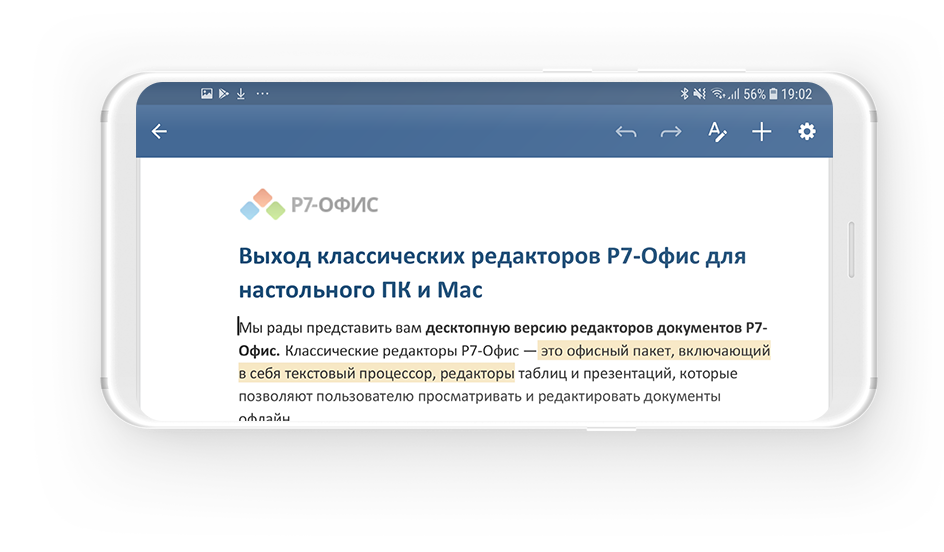
Task: Redo the last action
Action: coord(671,132)
